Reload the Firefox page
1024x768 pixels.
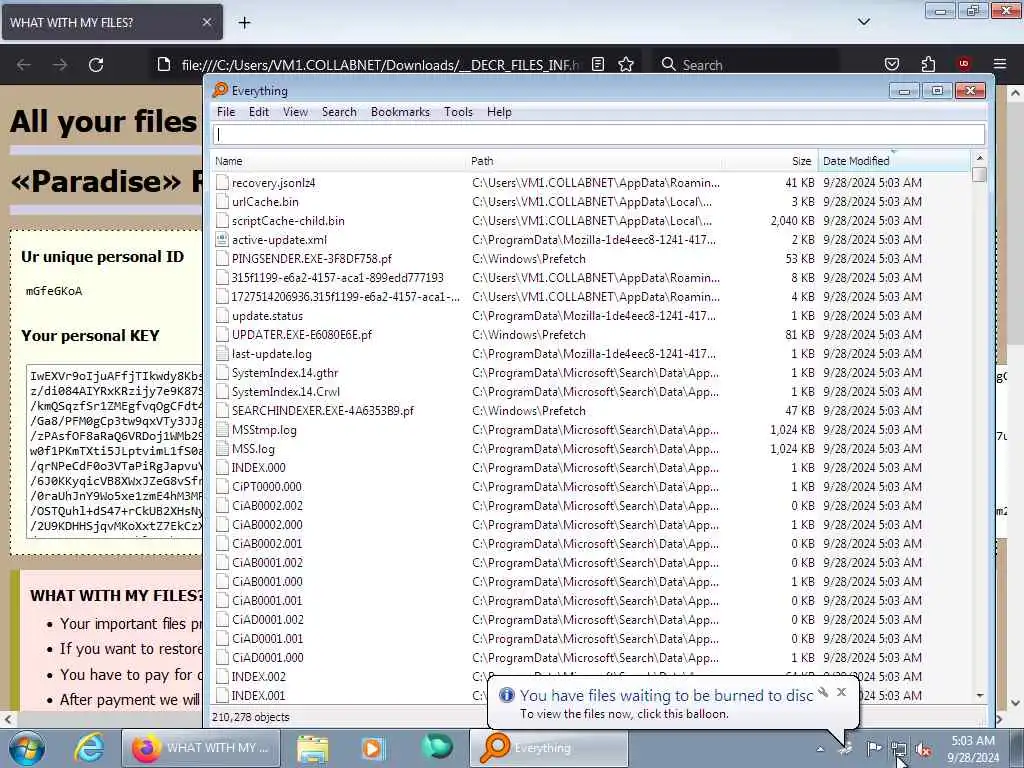click(x=96, y=65)
